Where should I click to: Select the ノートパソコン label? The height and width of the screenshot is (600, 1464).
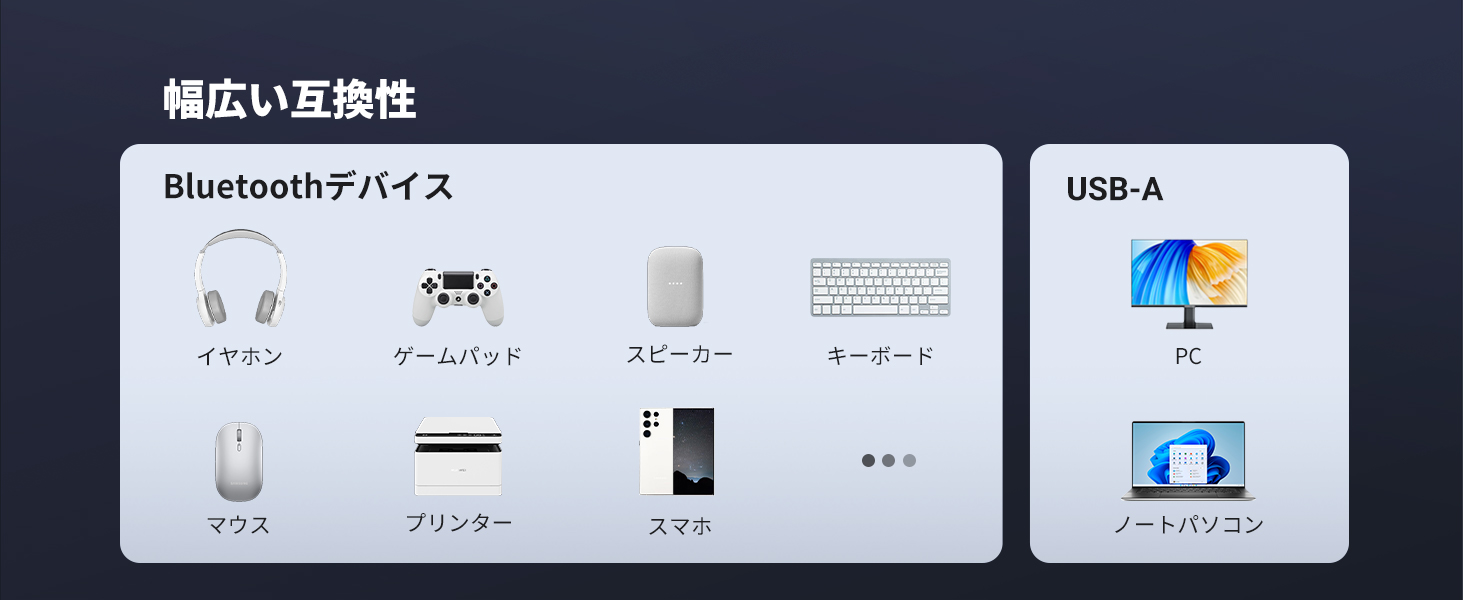pos(1189,524)
